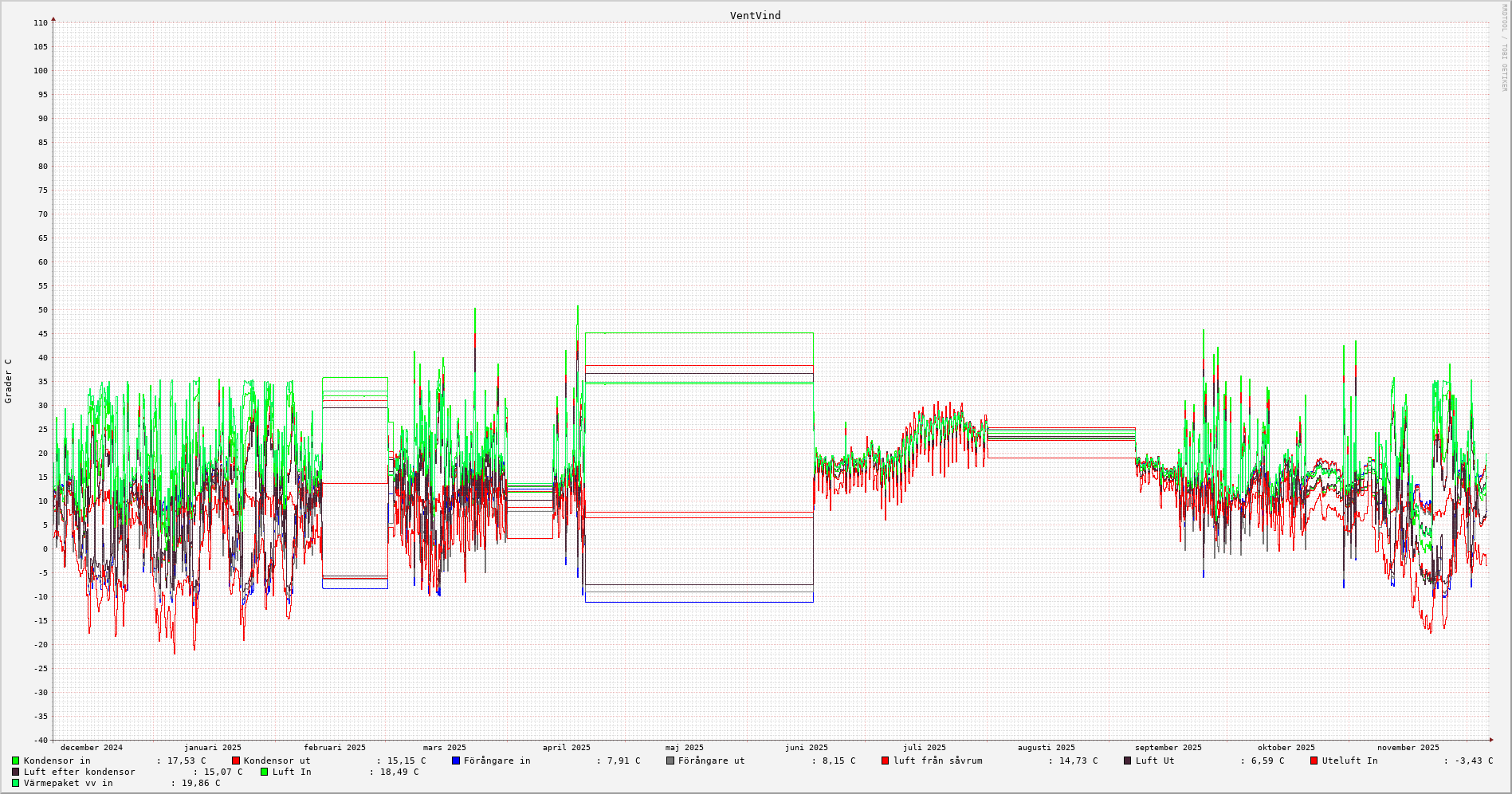
Task: Click the augusti 2025 x-axis label
Action: (1046, 748)
